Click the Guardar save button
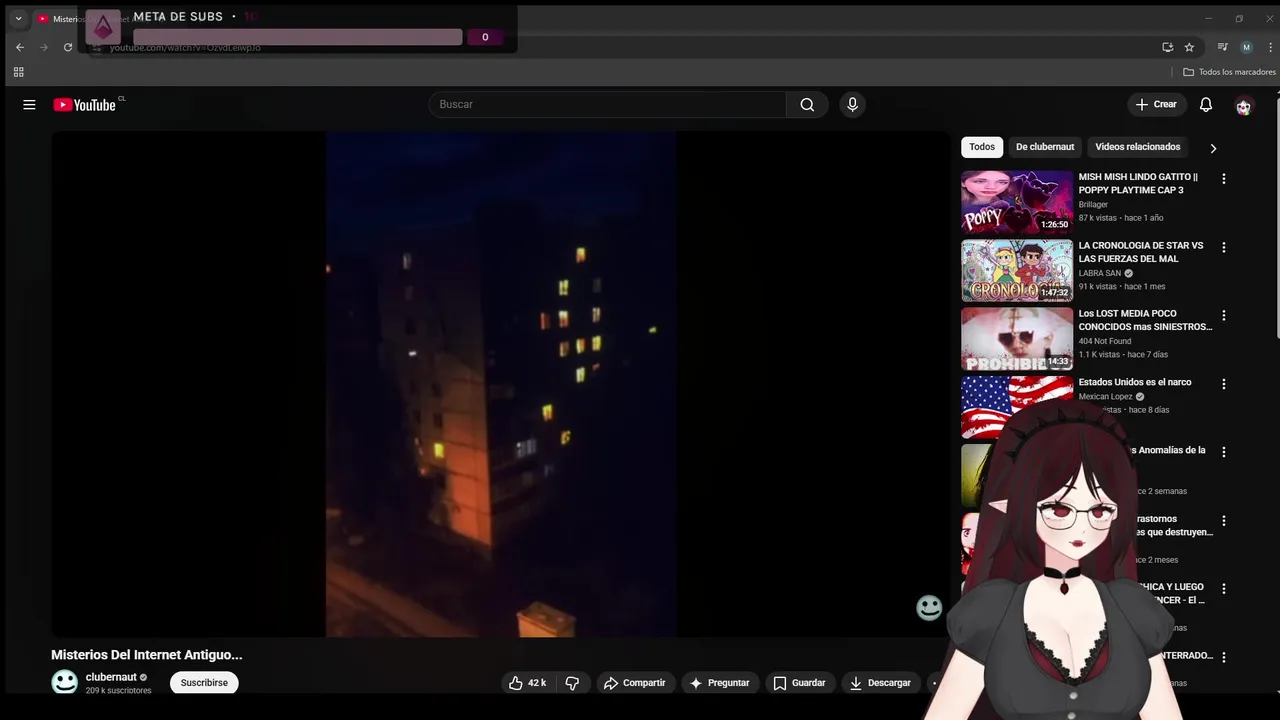Viewport: 1280px width, 720px height. coord(799,683)
